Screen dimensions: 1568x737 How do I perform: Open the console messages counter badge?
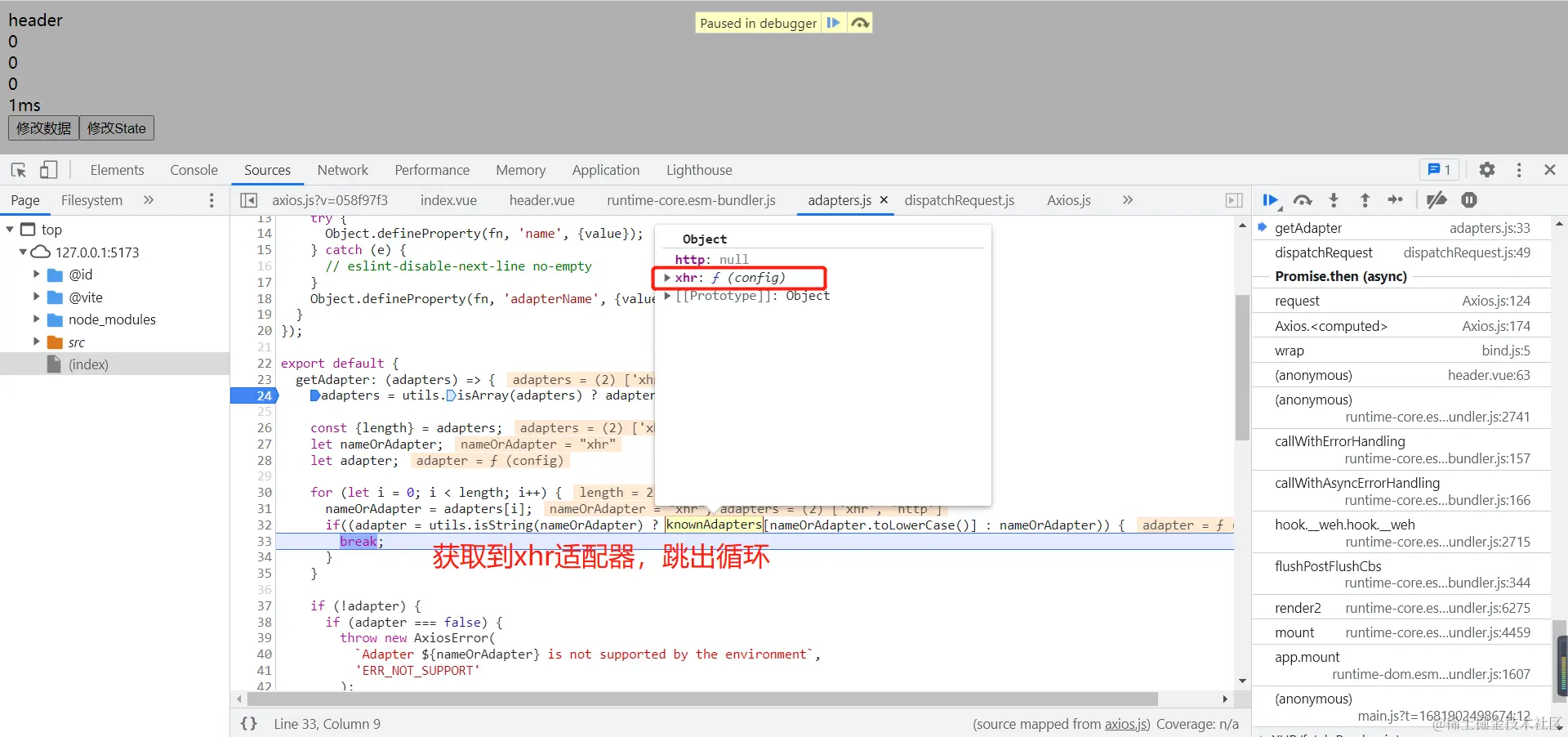[x=1439, y=170]
